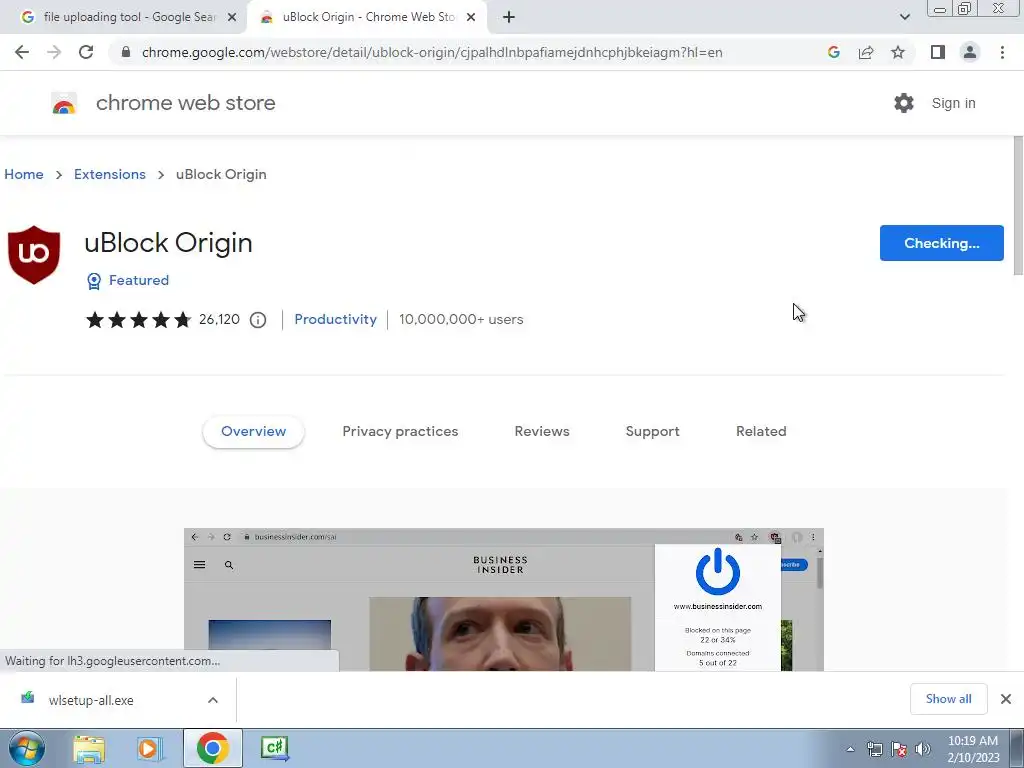This screenshot has width=1024, height=768.
Task: Switch to uBlock Origin Chrome Web Store tab
Action: (x=366, y=17)
